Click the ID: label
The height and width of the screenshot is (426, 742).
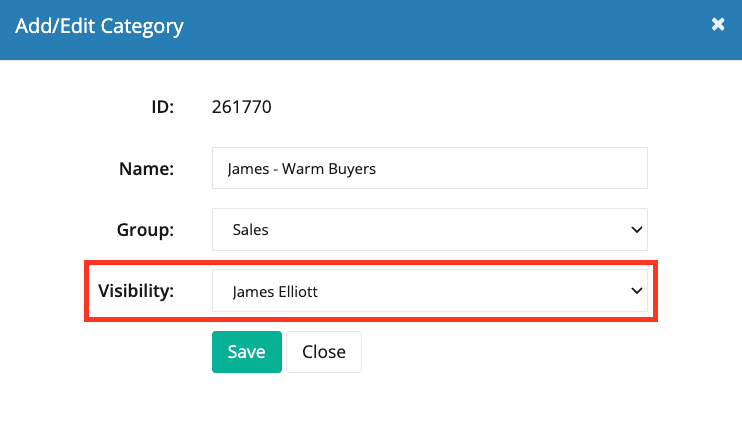pos(162,107)
